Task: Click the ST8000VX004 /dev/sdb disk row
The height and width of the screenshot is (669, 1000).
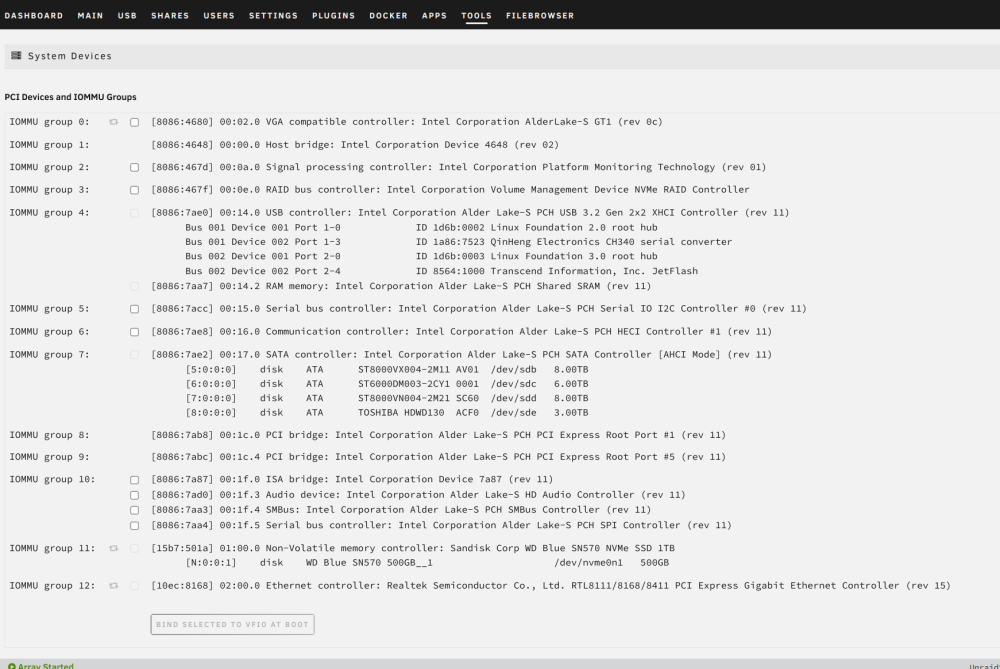Action: tap(386, 369)
